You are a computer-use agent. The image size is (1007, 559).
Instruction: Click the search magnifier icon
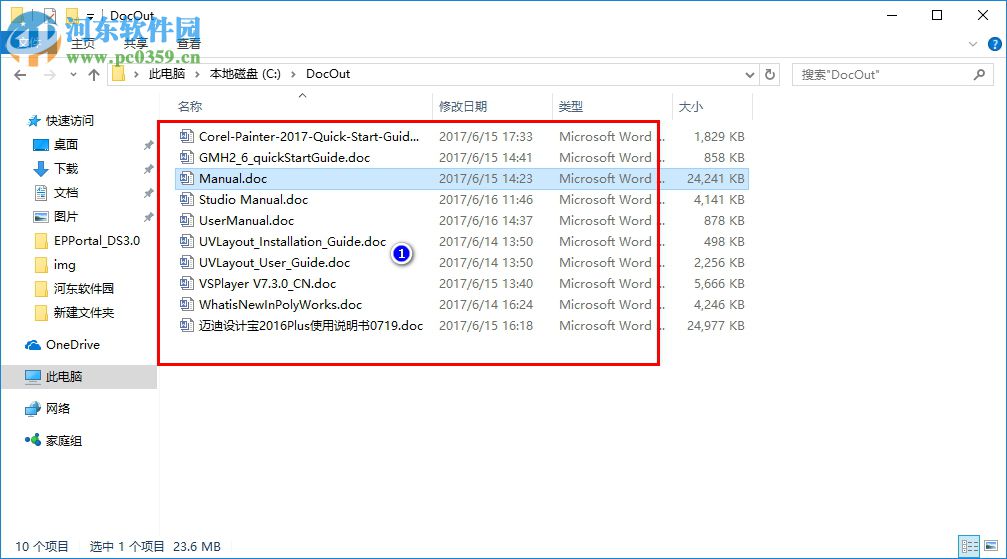pyautogui.click(x=979, y=75)
